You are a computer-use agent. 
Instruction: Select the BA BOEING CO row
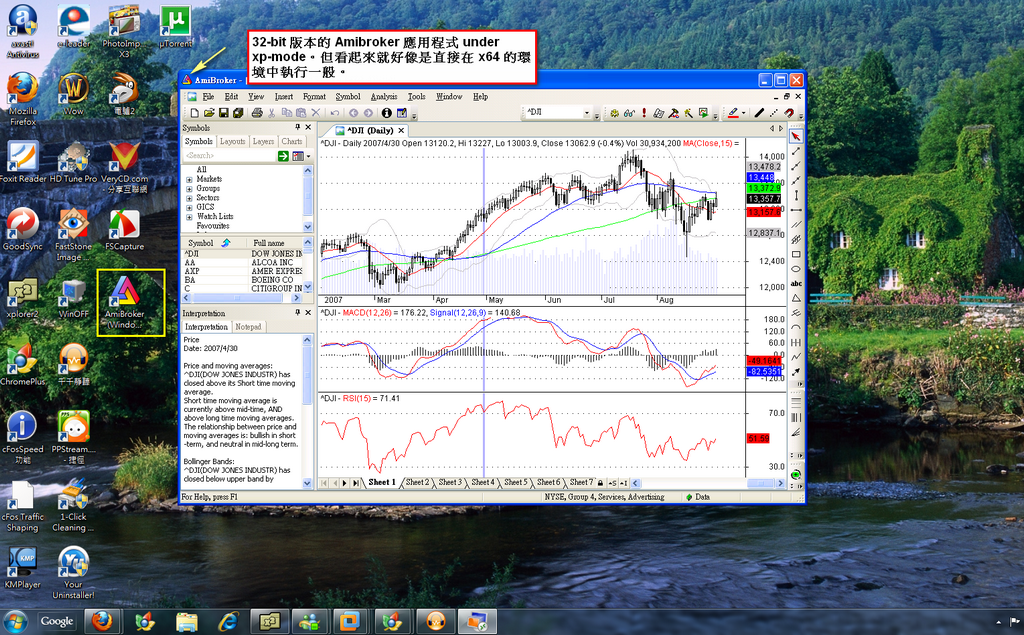[x=242, y=280]
